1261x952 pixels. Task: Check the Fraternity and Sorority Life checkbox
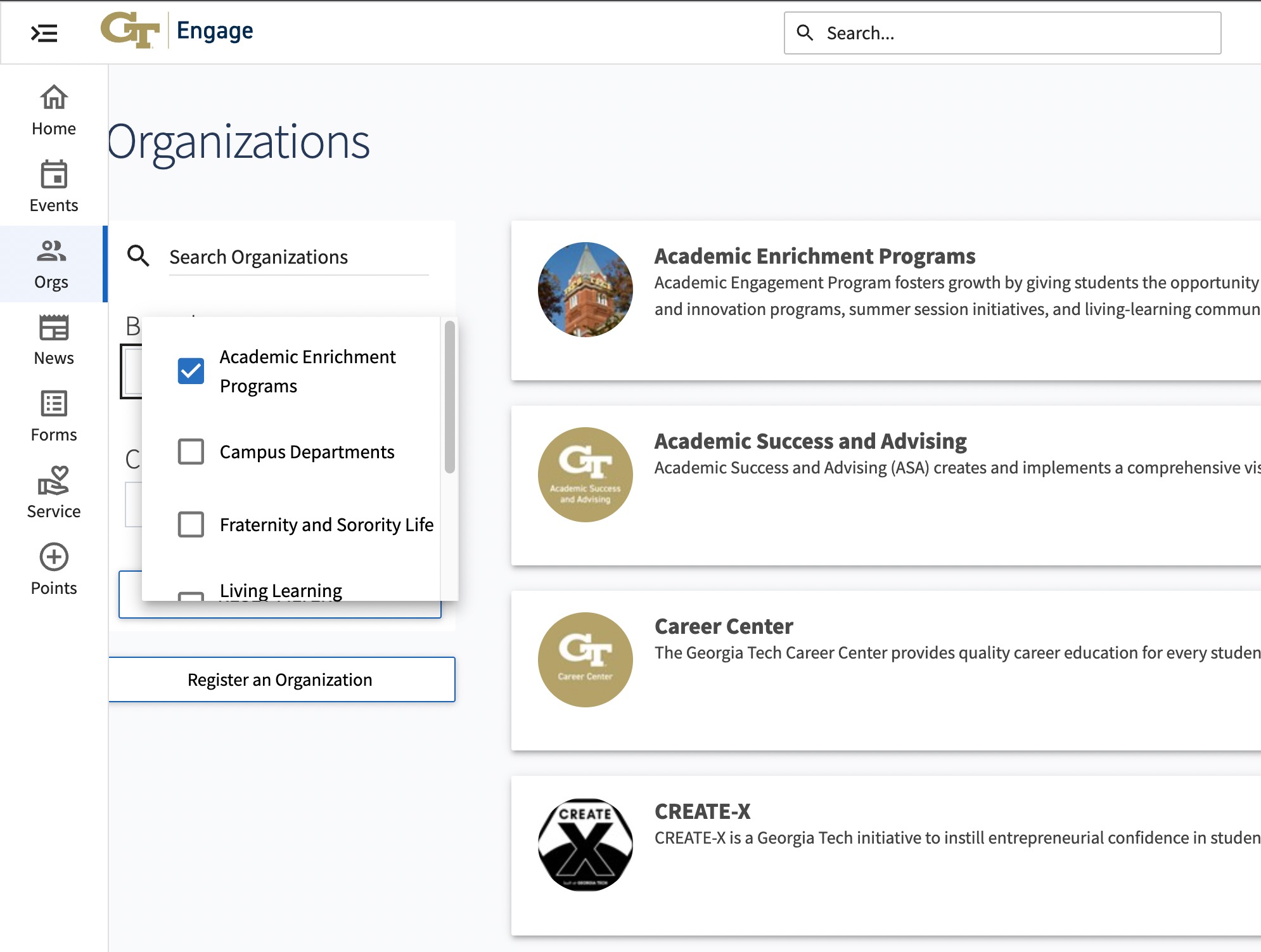coord(191,525)
